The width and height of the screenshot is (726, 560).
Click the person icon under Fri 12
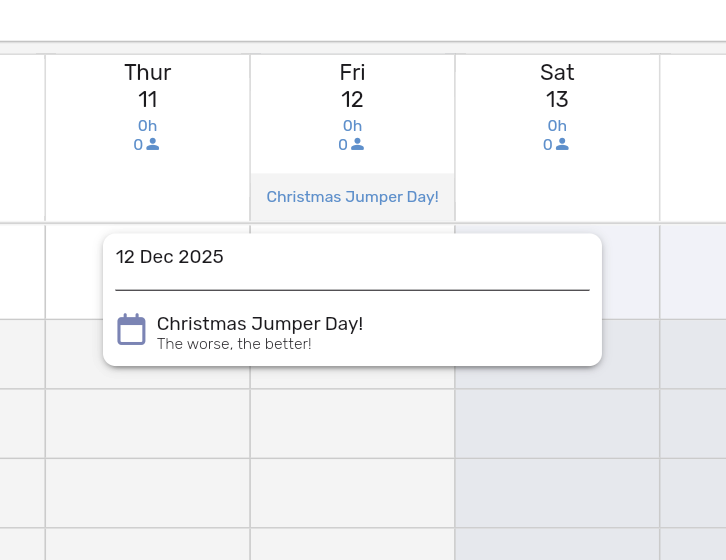(358, 144)
